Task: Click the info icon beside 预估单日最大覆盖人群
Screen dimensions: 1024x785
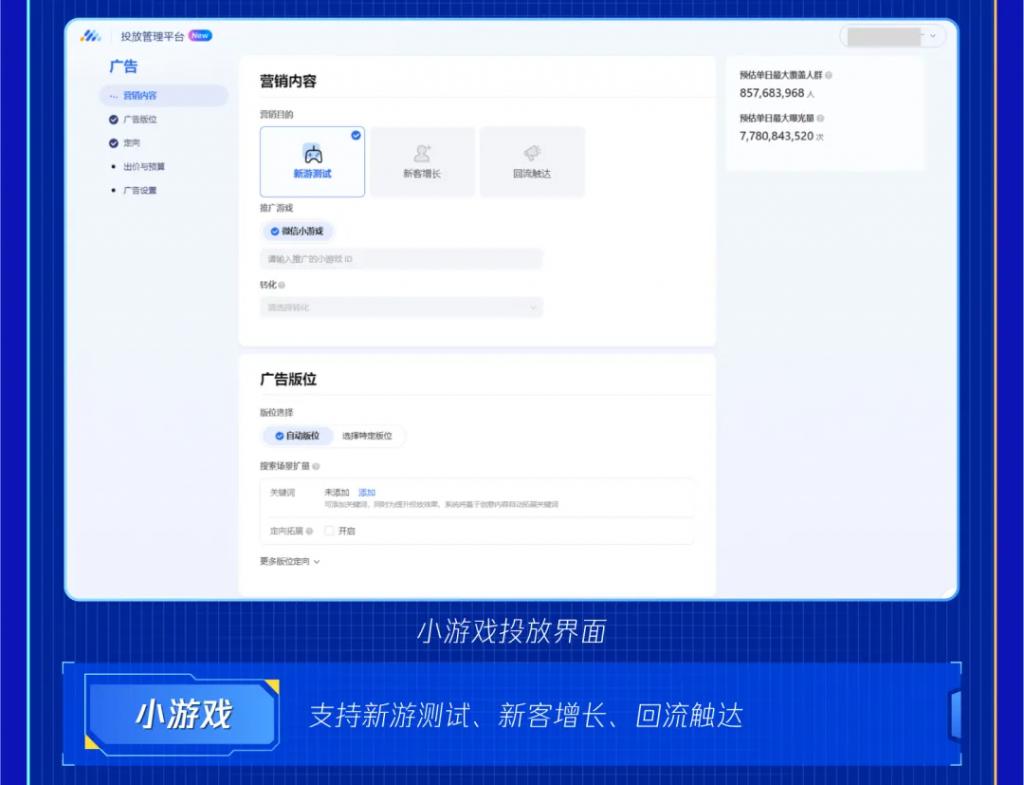Action: coord(829,75)
